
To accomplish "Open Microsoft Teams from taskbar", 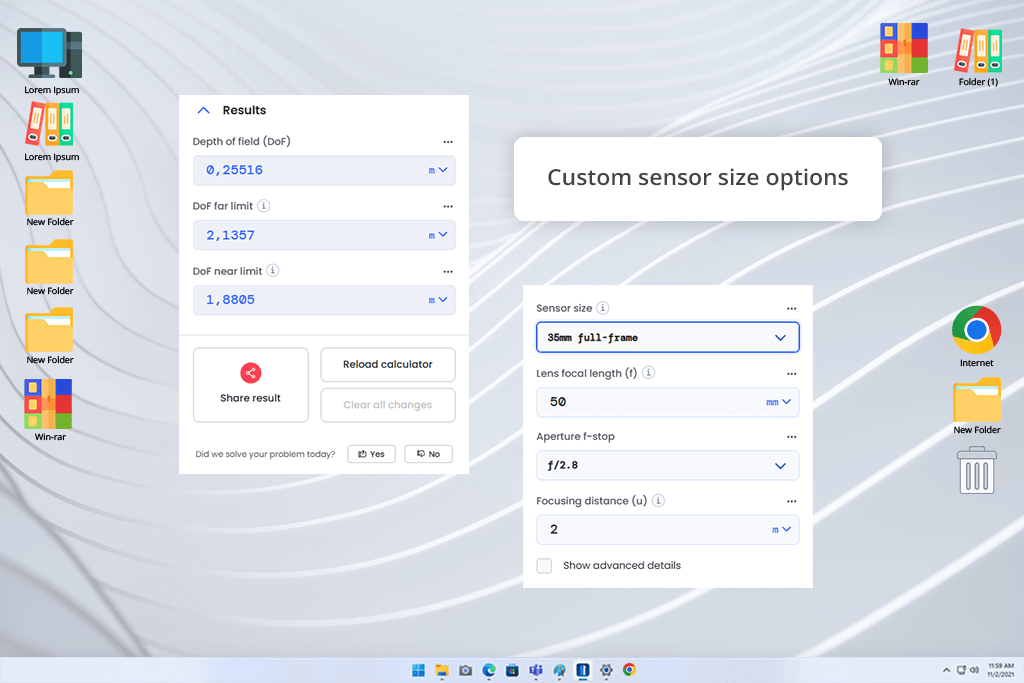I will coord(536,670).
